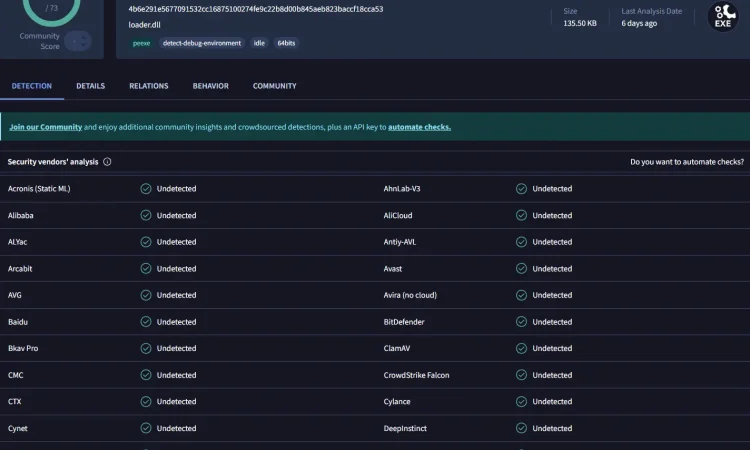Image resolution: width=750 pixels, height=450 pixels.
Task: Click the check icon in the AliCloud row
Action: coord(521,215)
